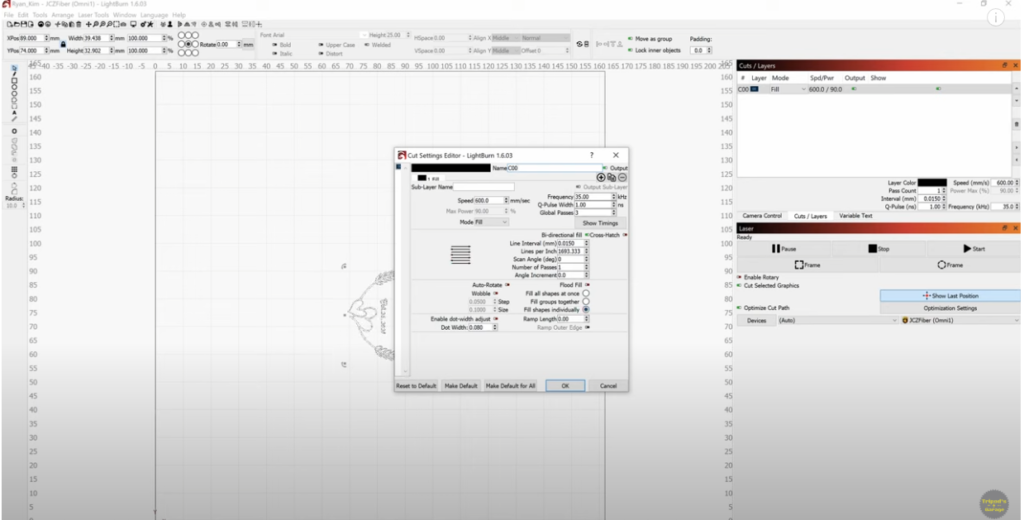This screenshot has width=1024, height=520.
Task: Click the Pause button in Laser panel
Action: 783,248
